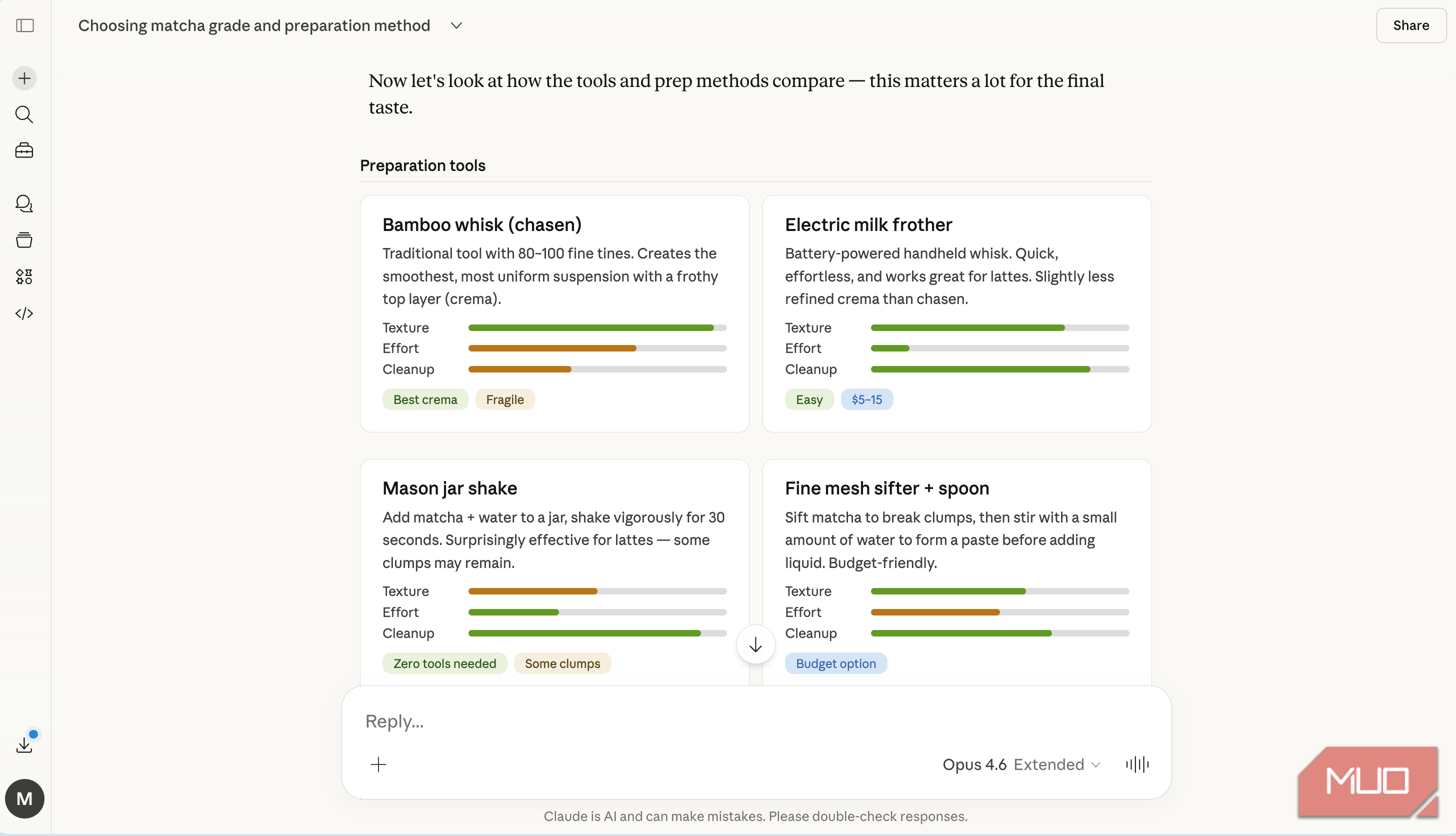The width and height of the screenshot is (1456, 836).
Task: Open the toolbox briefcase icon in sidebar
Action: pyautogui.click(x=24, y=150)
